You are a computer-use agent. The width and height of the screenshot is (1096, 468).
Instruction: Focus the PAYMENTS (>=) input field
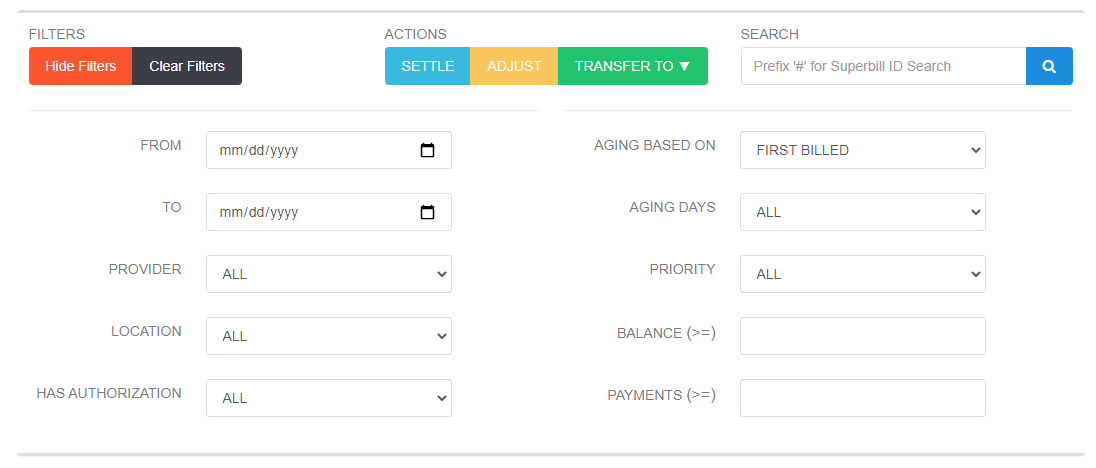click(x=863, y=398)
